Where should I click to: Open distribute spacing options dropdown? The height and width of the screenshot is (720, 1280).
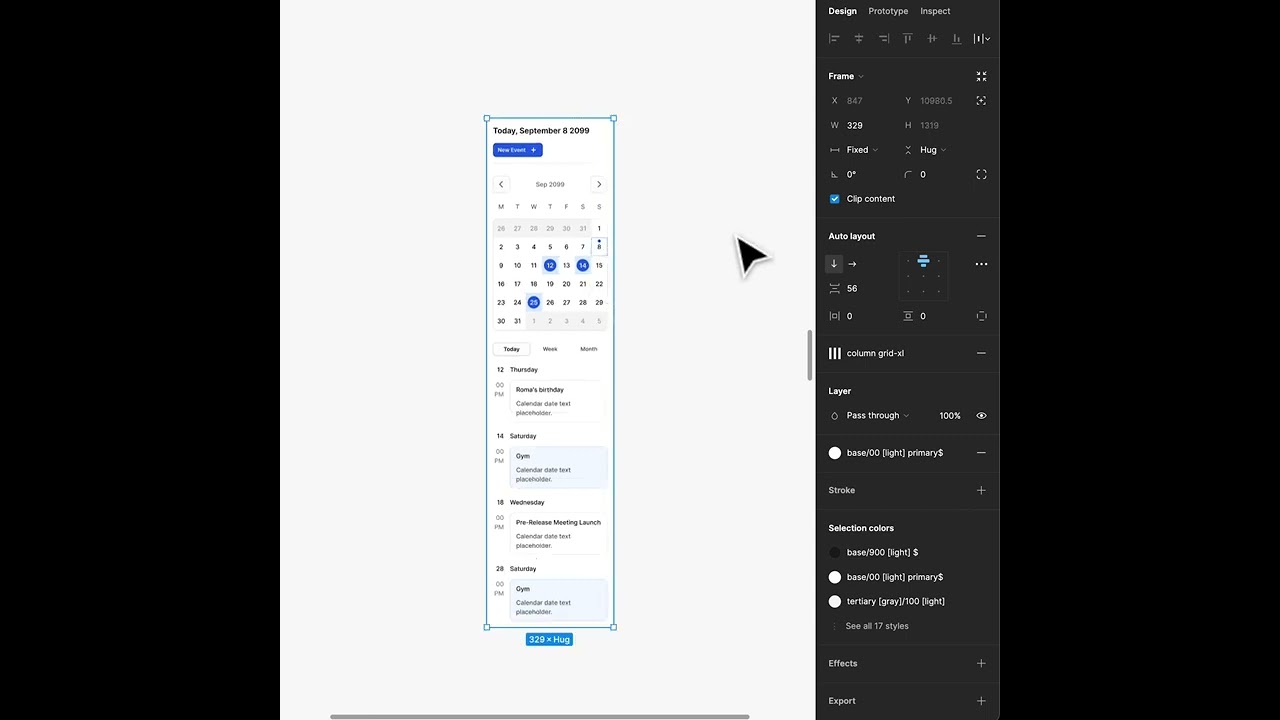[982, 38]
